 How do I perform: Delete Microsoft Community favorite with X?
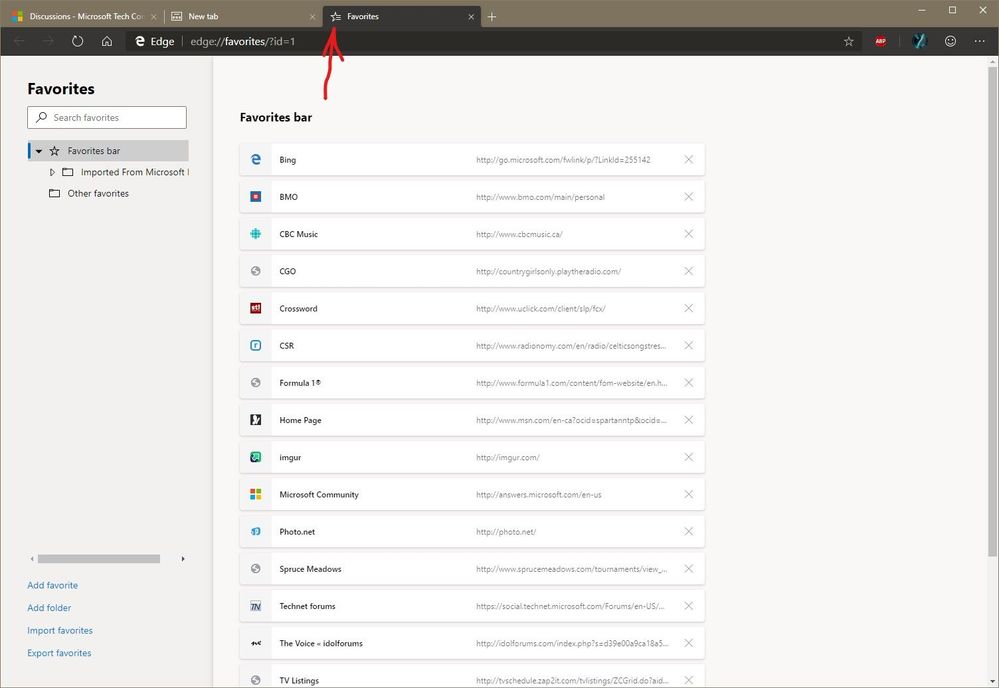689,494
